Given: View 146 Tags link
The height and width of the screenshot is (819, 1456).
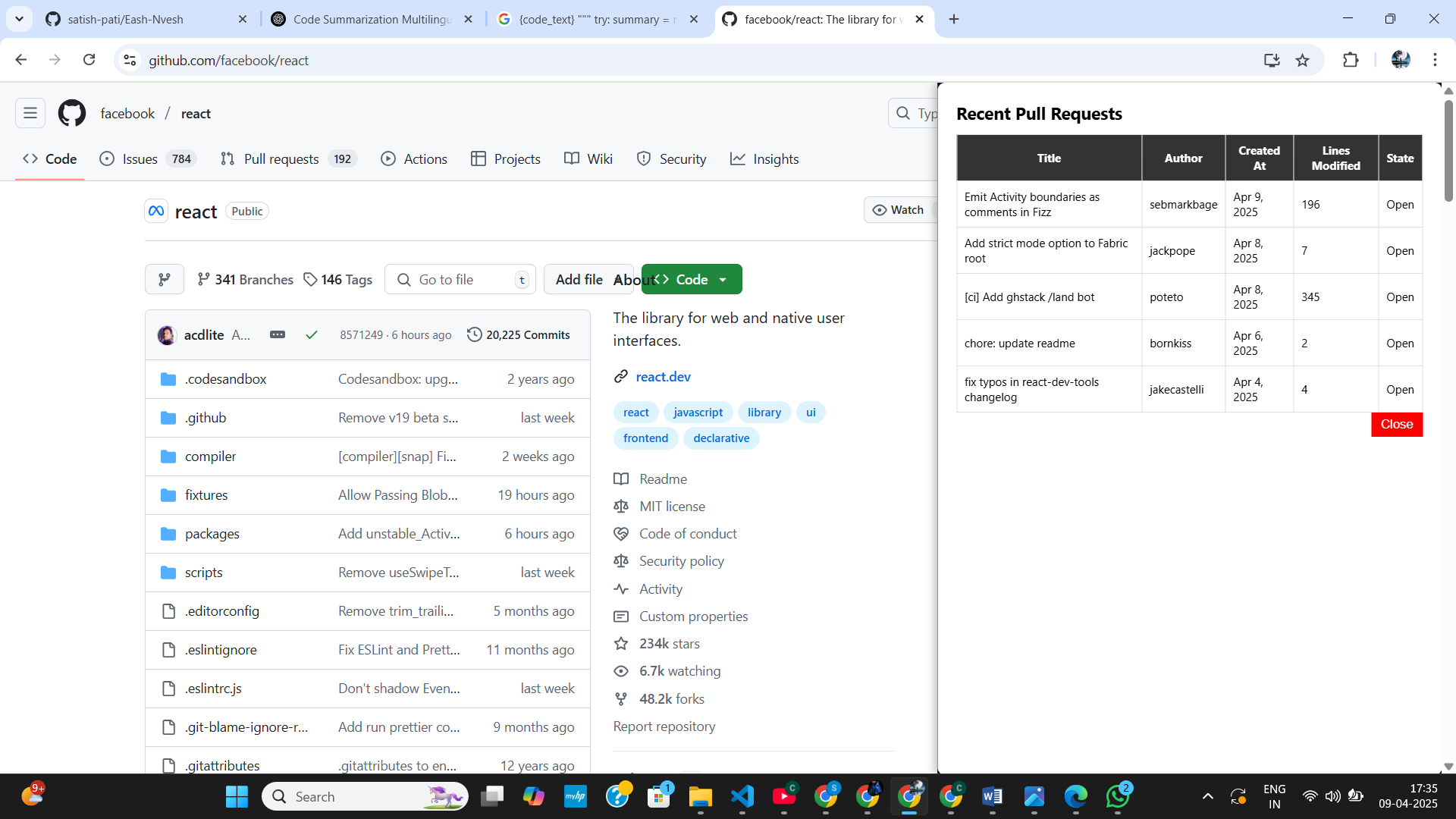Looking at the screenshot, I should click(337, 279).
